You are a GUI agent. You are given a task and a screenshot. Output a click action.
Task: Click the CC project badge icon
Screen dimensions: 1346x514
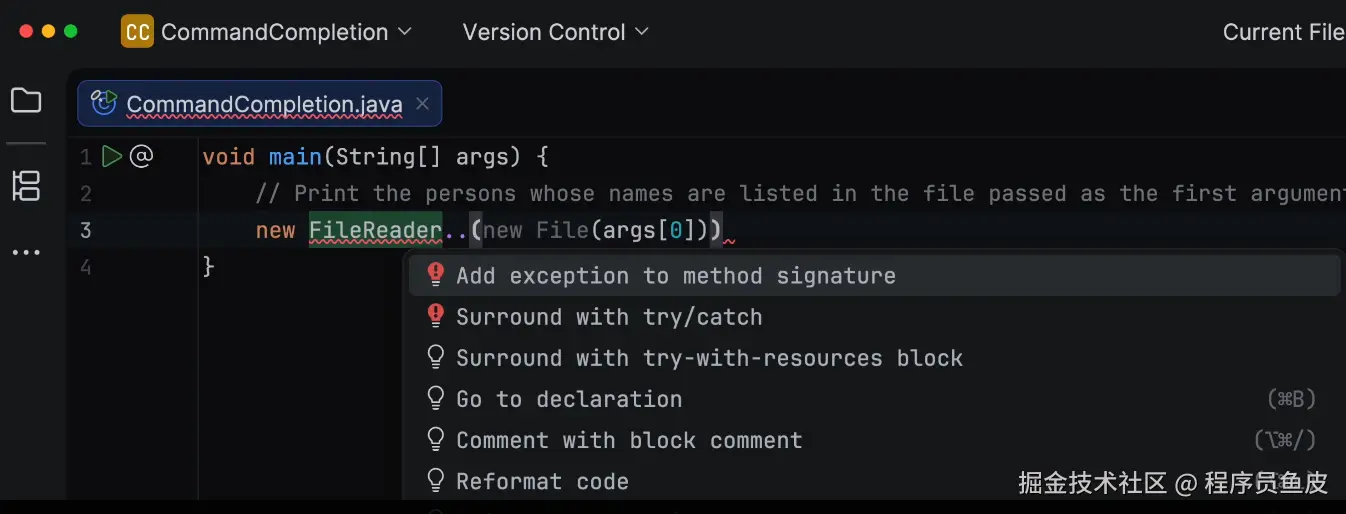(x=137, y=32)
